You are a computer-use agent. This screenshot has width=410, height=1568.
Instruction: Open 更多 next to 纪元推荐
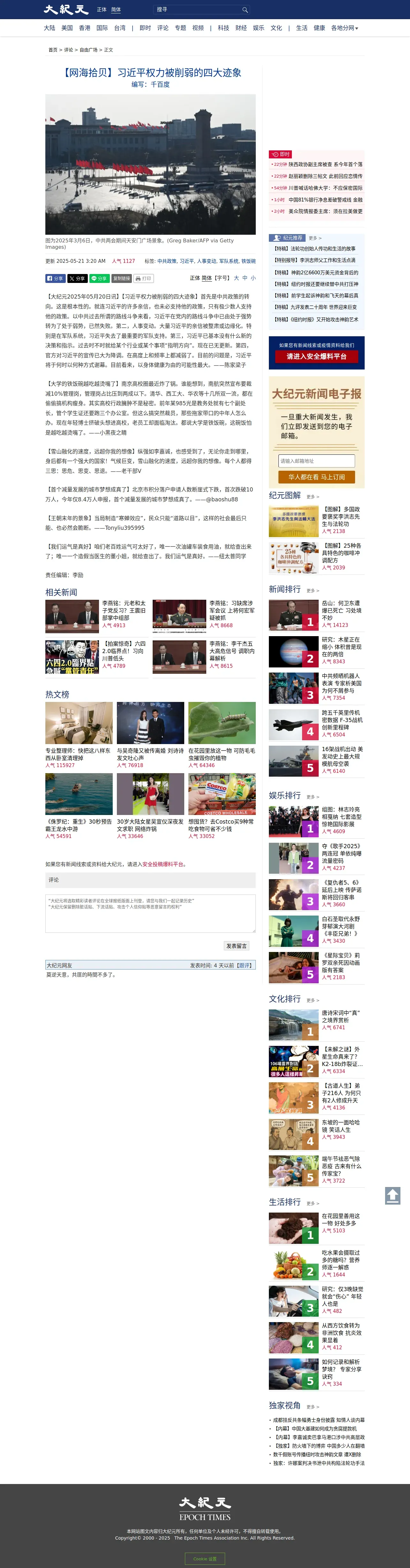tap(315, 238)
